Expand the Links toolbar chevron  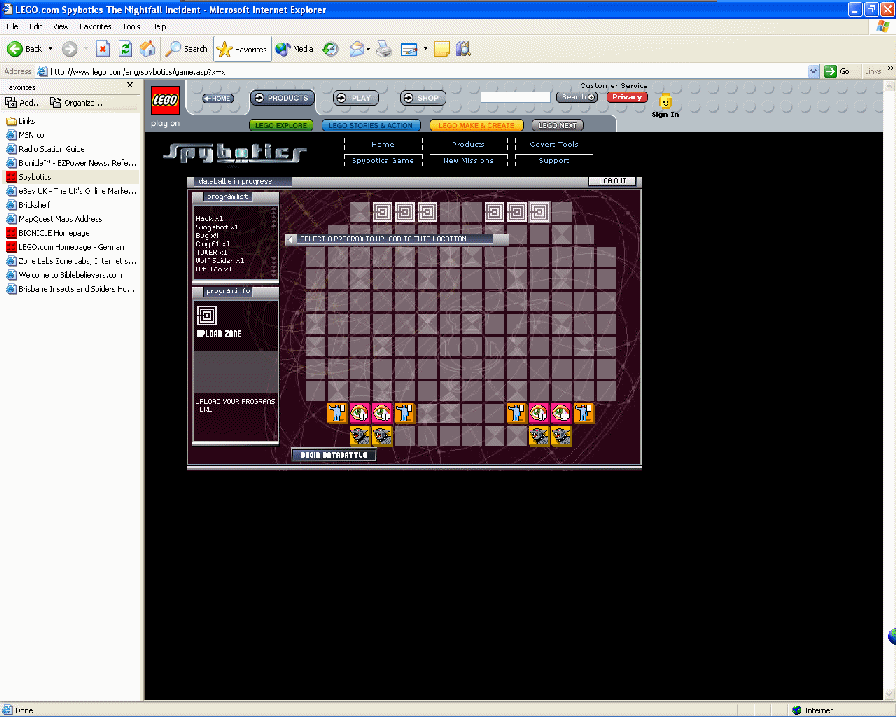click(890, 69)
